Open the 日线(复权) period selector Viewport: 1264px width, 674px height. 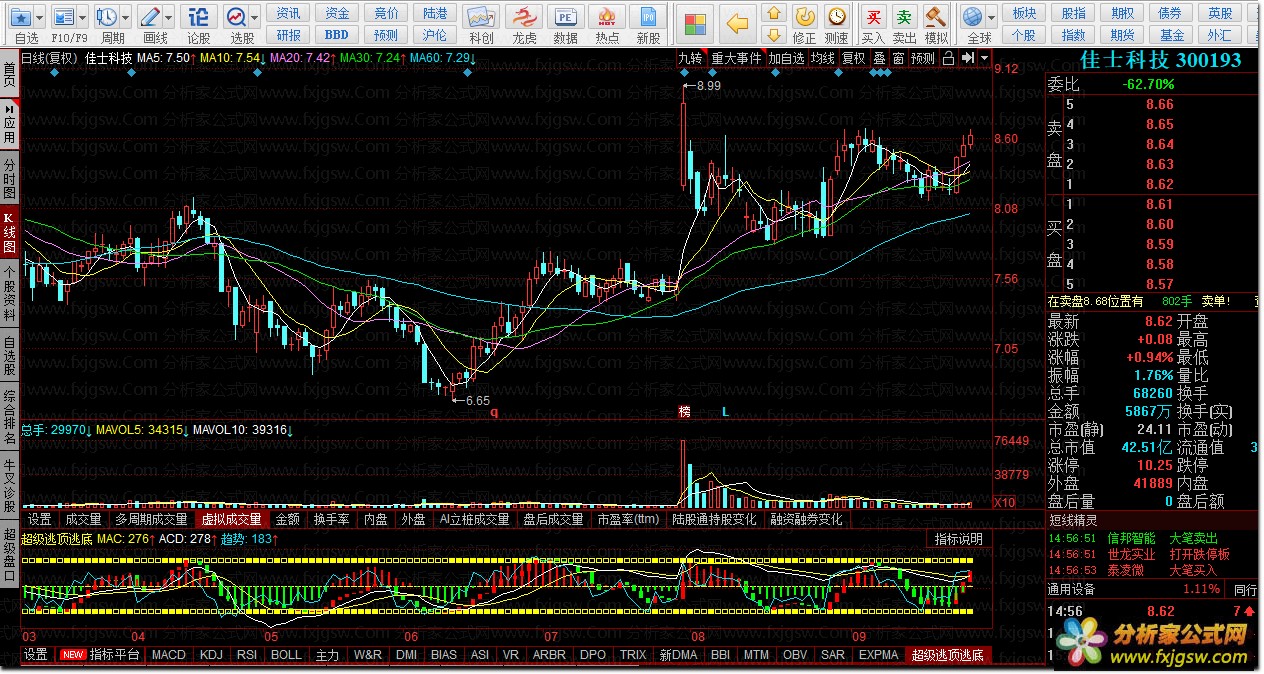click(50, 58)
